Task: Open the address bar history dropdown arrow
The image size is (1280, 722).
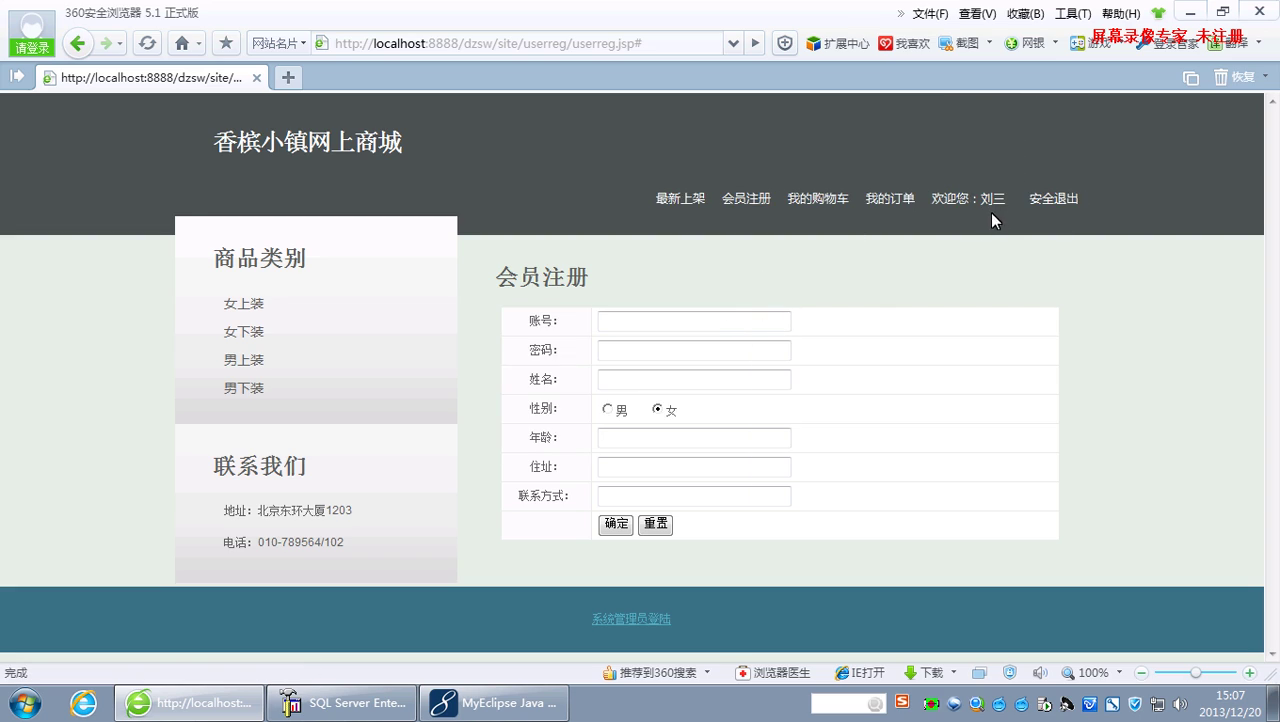Action: click(x=734, y=43)
